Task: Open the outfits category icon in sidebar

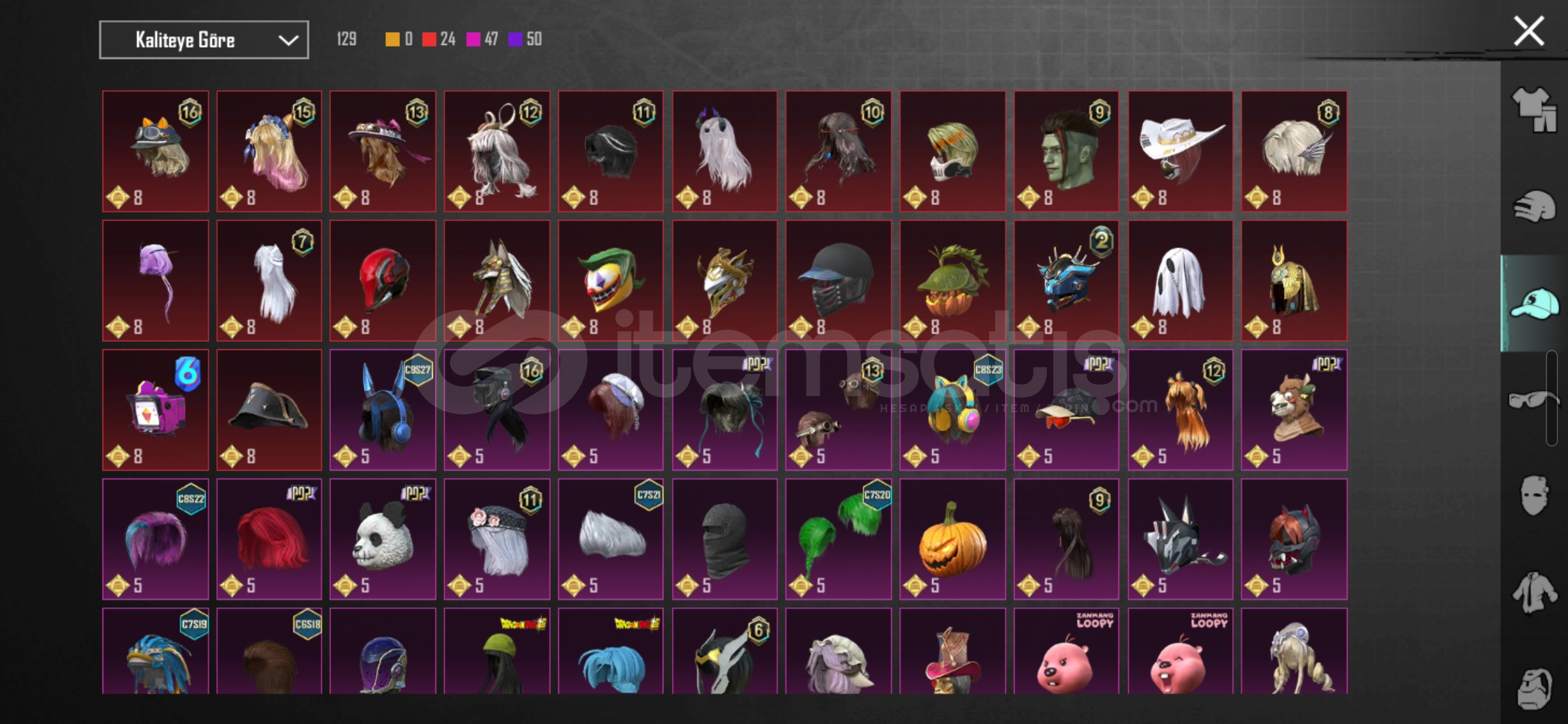Action: click(x=1534, y=109)
